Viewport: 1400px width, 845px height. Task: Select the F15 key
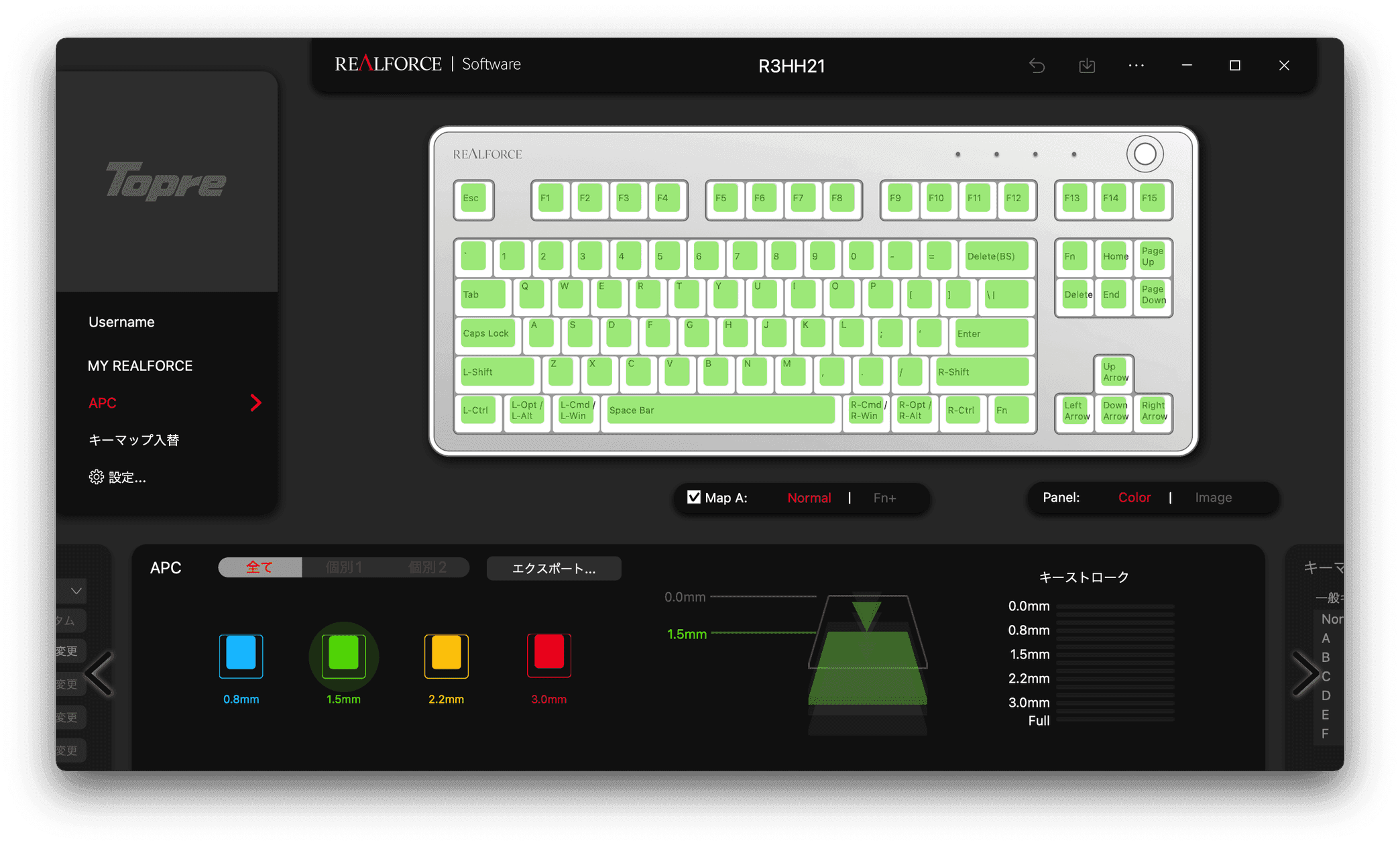1153,199
